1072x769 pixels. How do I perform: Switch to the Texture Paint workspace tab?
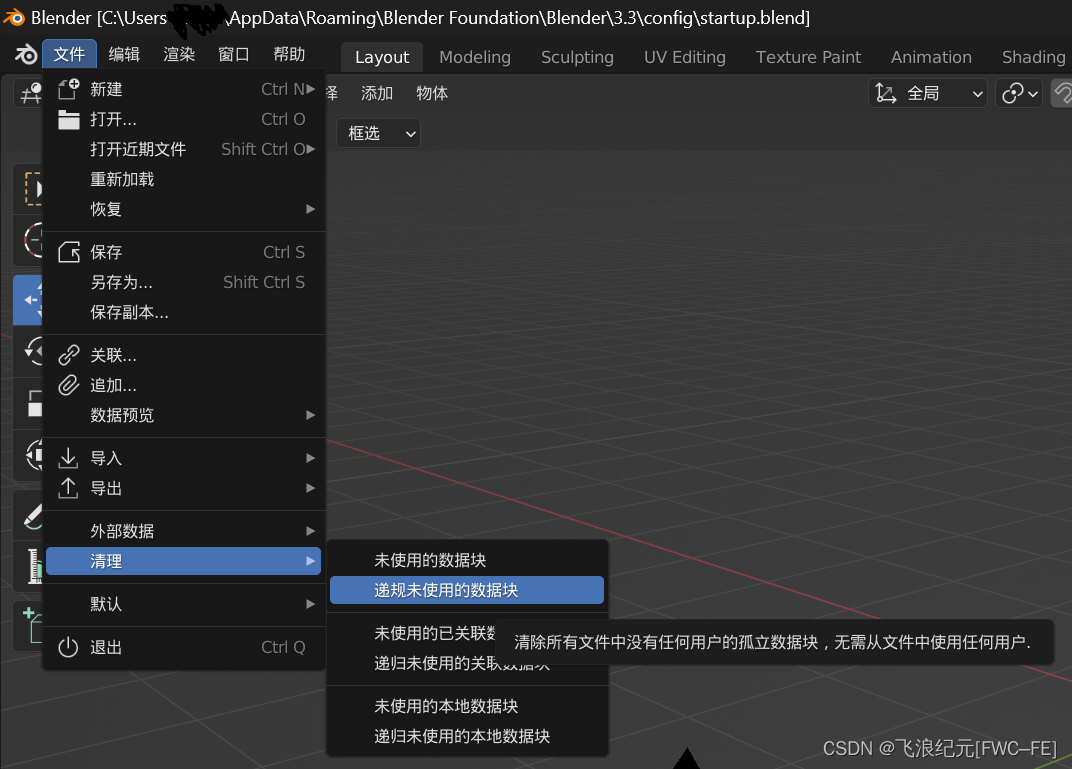808,57
